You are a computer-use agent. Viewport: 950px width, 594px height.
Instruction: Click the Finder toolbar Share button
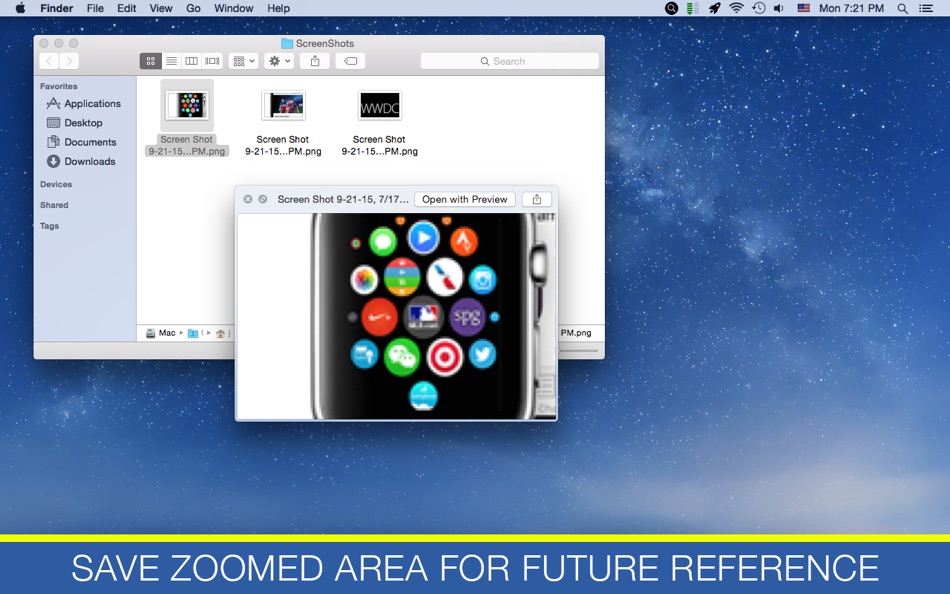[x=315, y=61]
